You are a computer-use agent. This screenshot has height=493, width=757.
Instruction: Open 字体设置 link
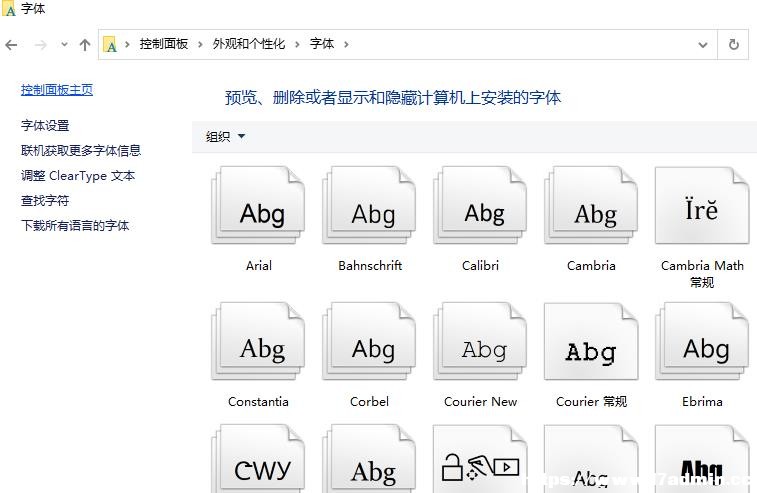[x=45, y=126]
